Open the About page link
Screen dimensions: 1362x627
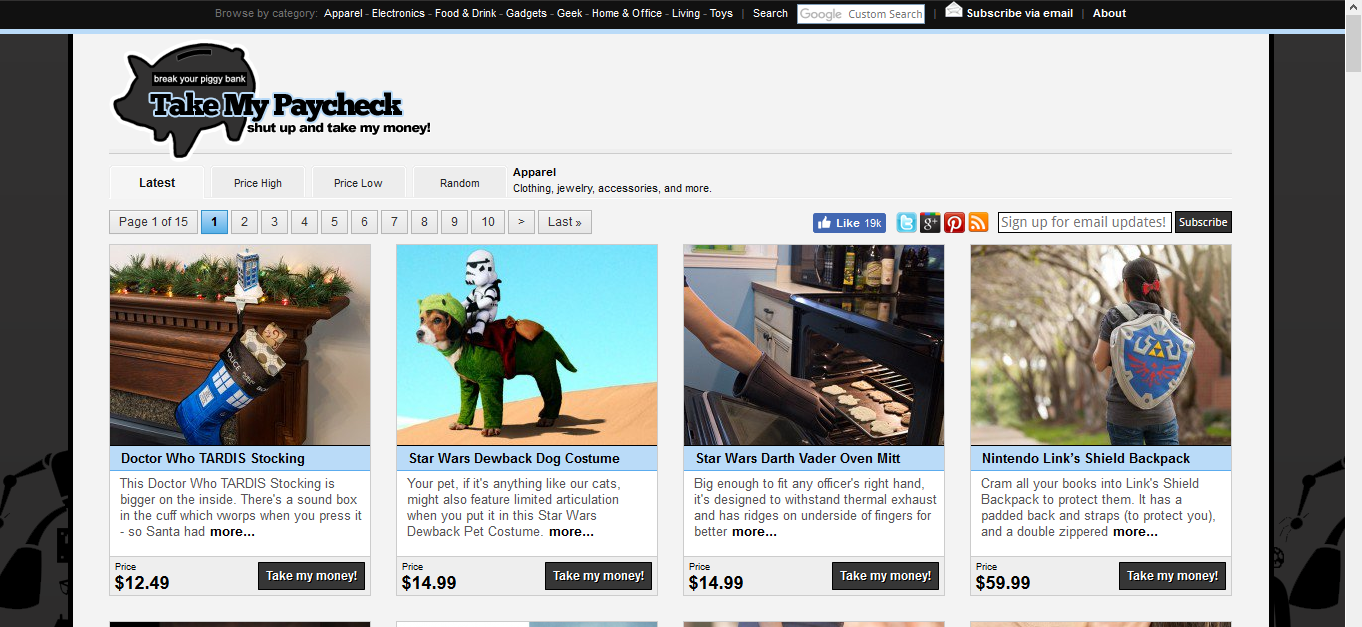click(x=1109, y=14)
